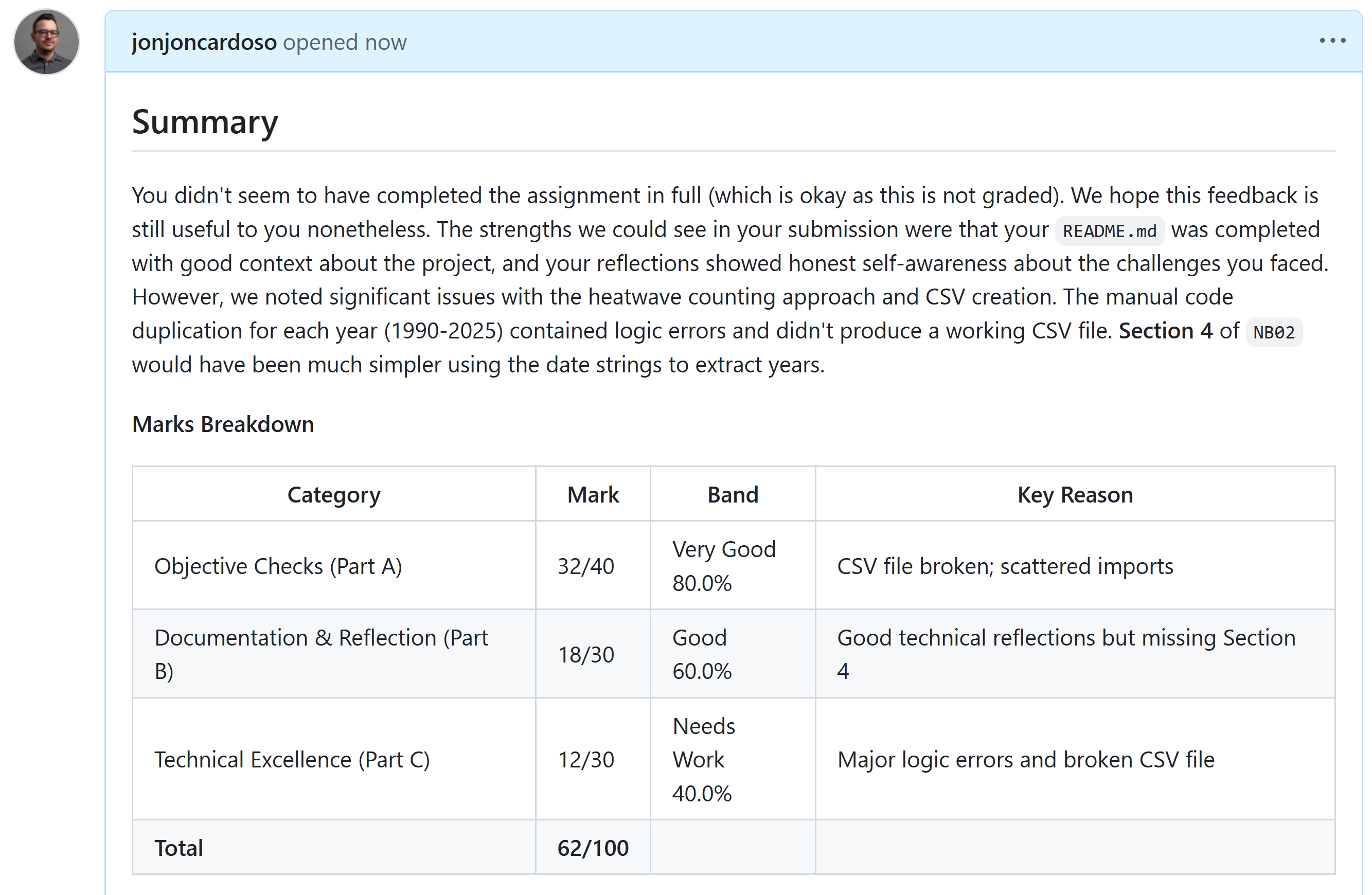Click the README.md inline code text
This screenshot has width=1372, height=895.
[1109, 231]
